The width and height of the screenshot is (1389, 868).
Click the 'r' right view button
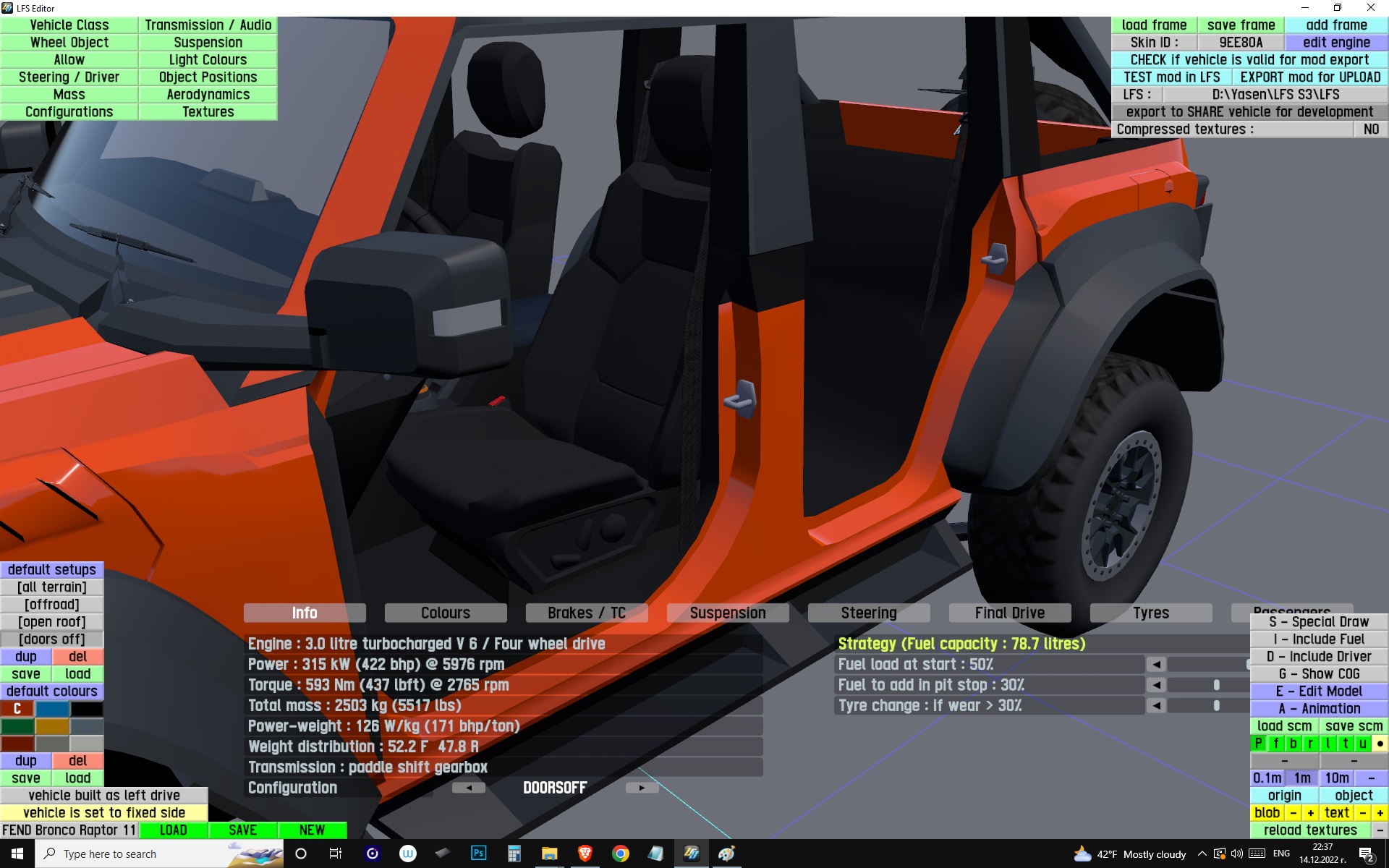[x=1310, y=744]
